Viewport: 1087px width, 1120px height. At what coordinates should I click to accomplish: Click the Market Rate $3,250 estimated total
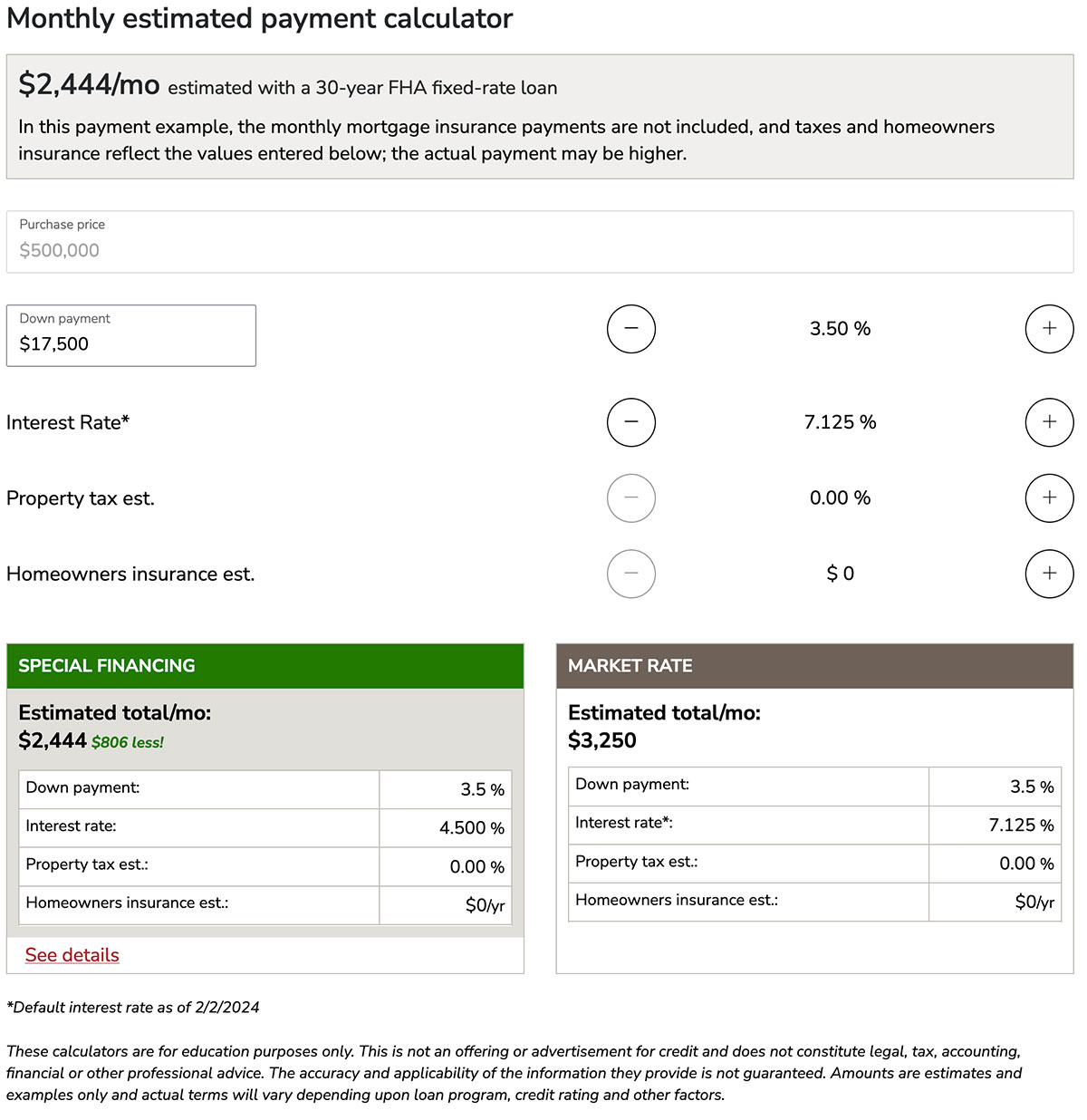point(602,740)
